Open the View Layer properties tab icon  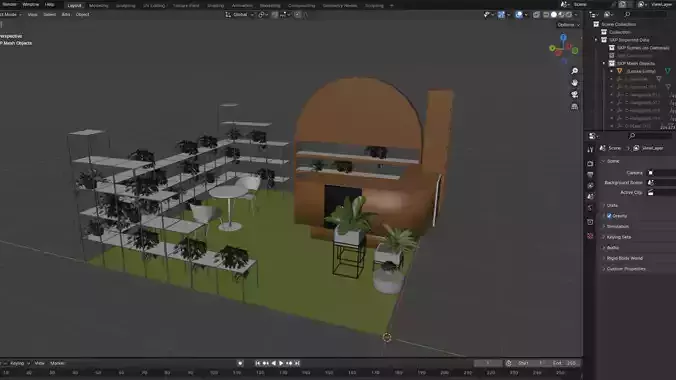click(590, 185)
